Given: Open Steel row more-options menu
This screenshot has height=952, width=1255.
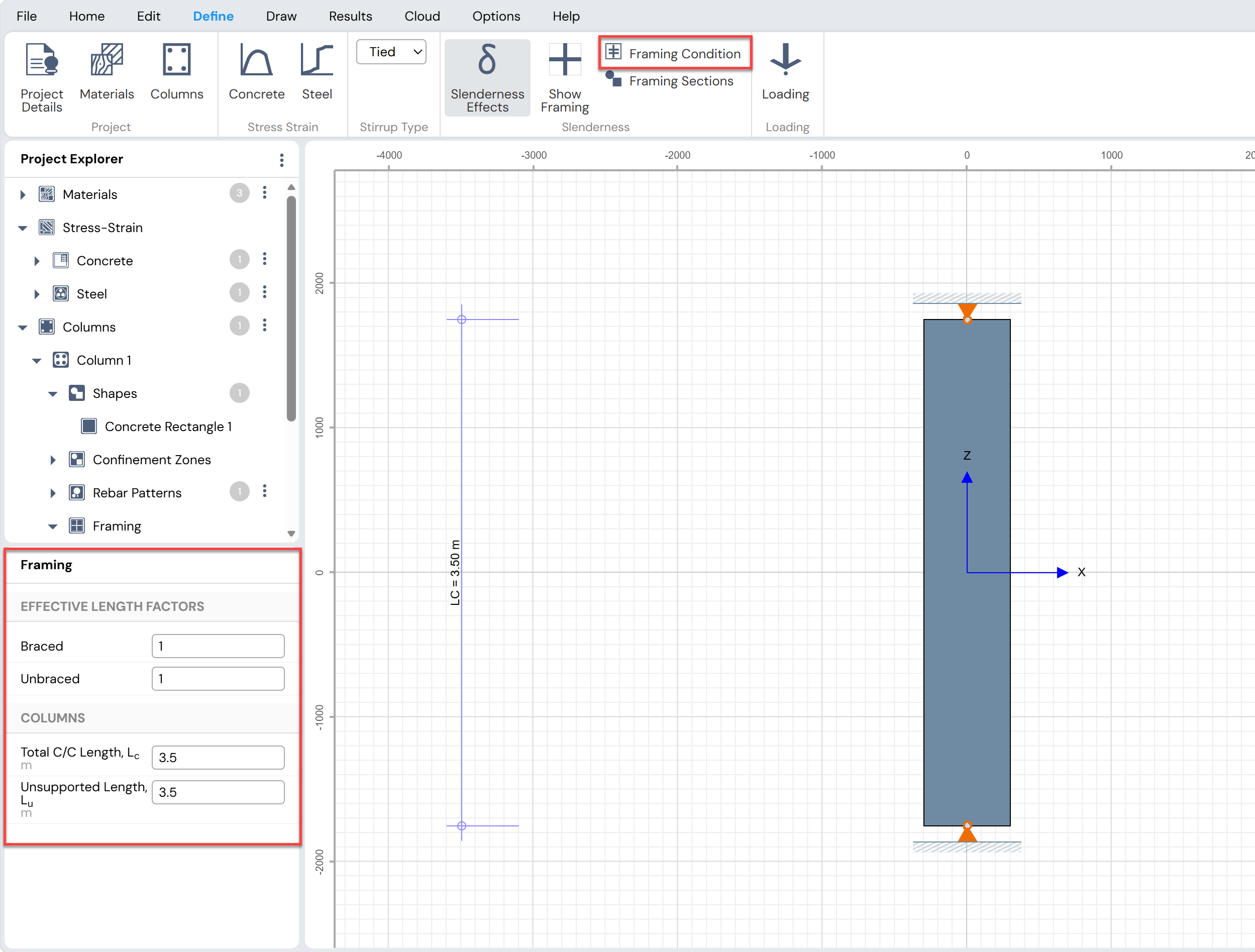Looking at the screenshot, I should (264, 292).
